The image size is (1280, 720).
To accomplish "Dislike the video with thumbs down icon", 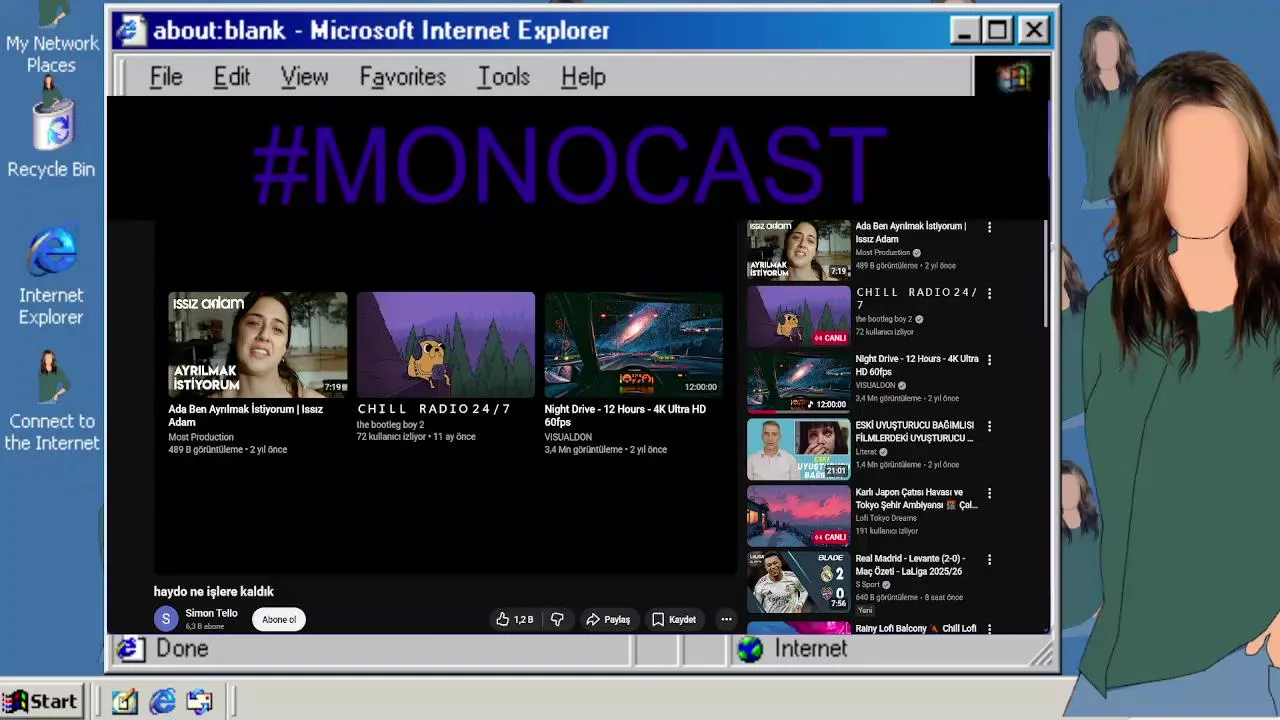I will pos(557,620).
